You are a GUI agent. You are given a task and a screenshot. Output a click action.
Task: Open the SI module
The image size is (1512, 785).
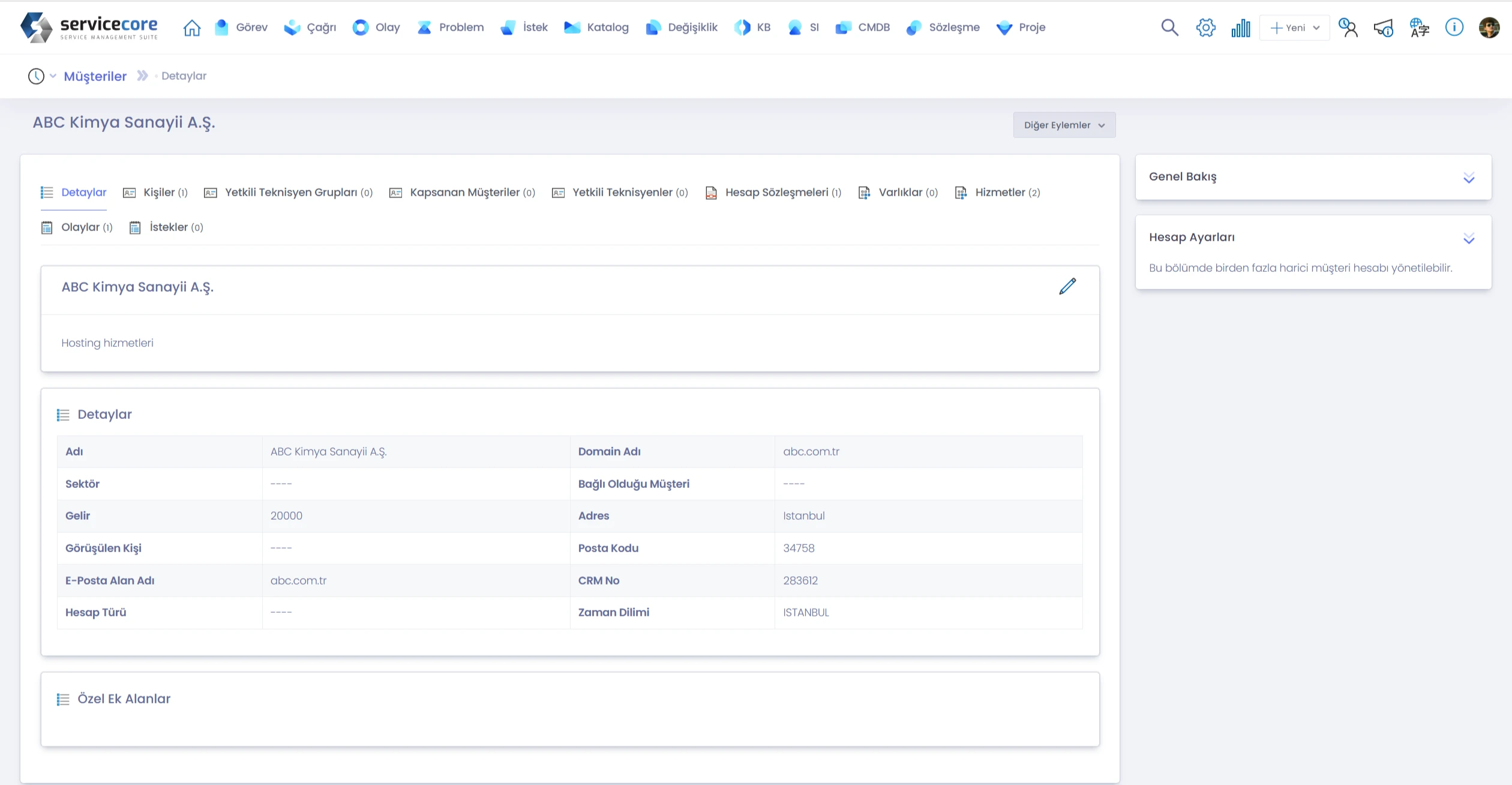[803, 28]
